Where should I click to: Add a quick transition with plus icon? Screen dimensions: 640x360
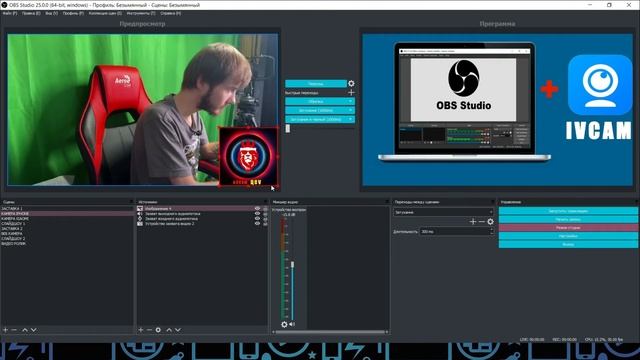[351, 93]
